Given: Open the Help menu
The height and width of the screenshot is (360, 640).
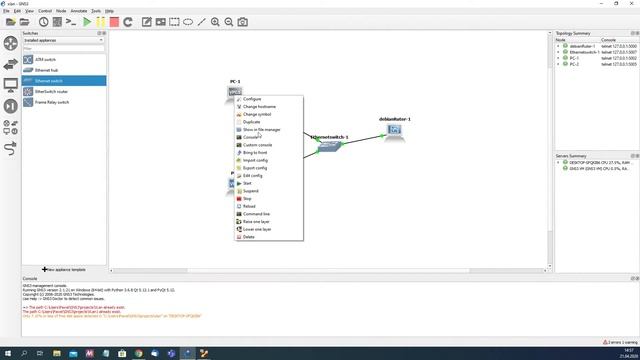Looking at the screenshot, I should click(x=109, y=11).
